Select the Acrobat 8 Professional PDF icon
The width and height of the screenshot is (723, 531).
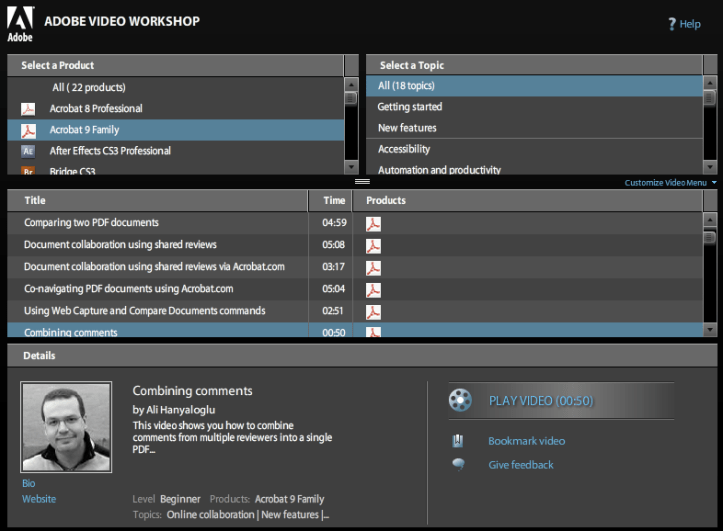pyautogui.click(x=28, y=109)
